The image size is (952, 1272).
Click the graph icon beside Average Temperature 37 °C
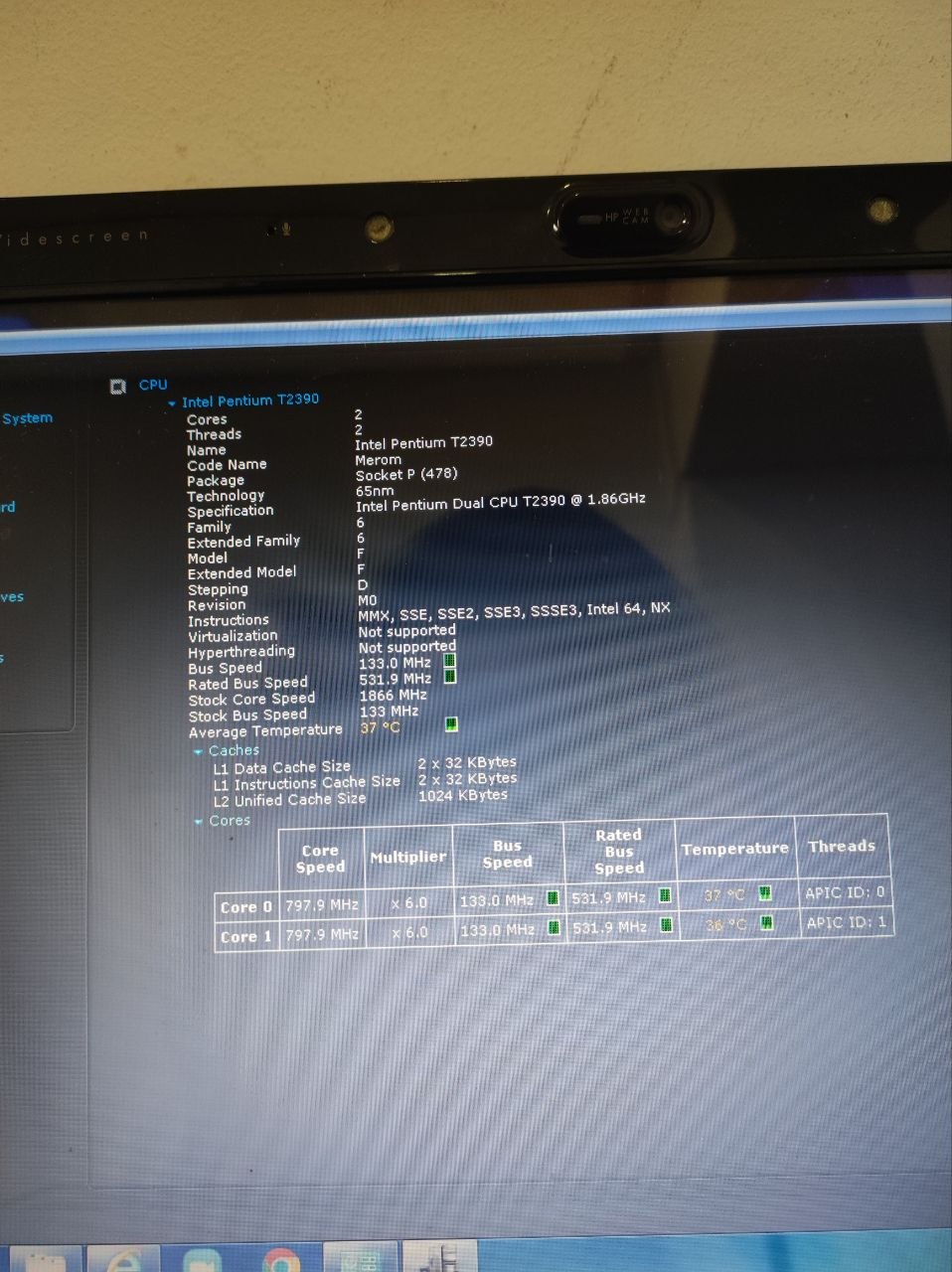(451, 724)
